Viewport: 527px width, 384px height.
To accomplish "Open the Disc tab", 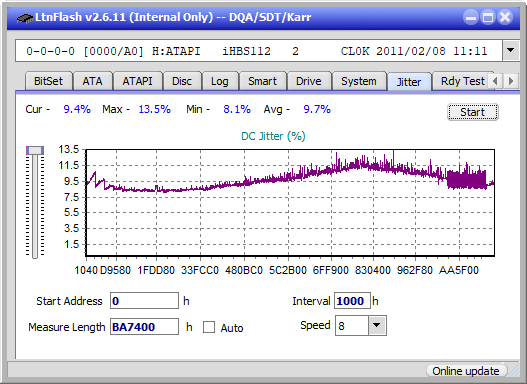I will click(x=182, y=81).
